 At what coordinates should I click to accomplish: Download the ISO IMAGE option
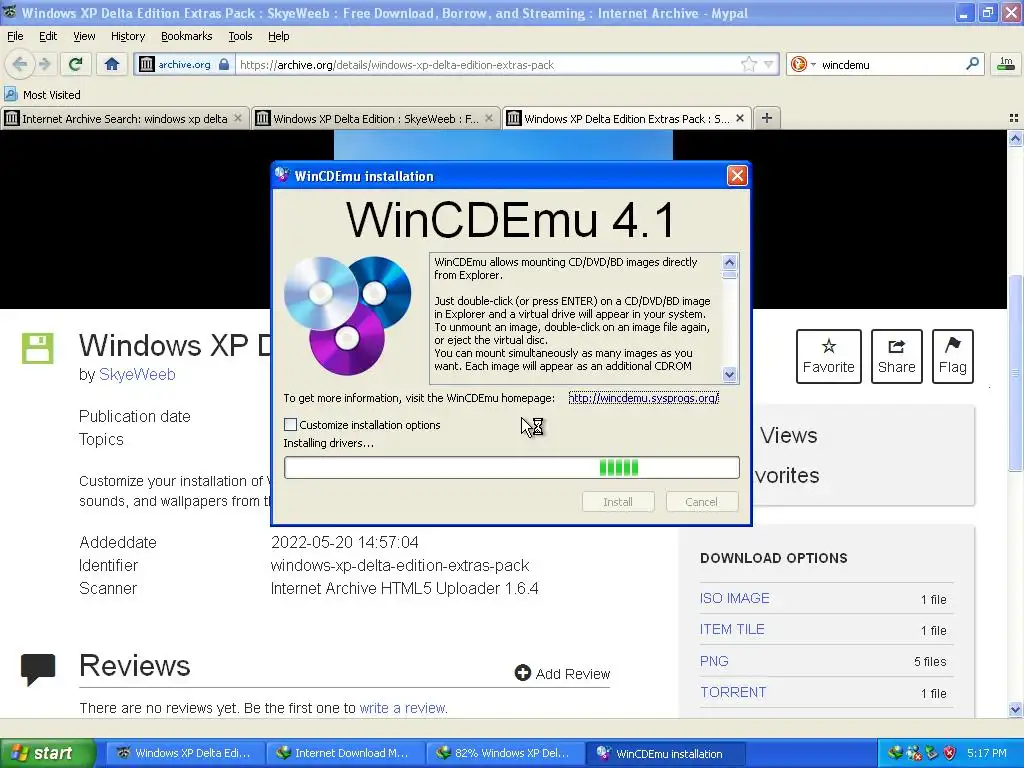(x=735, y=598)
